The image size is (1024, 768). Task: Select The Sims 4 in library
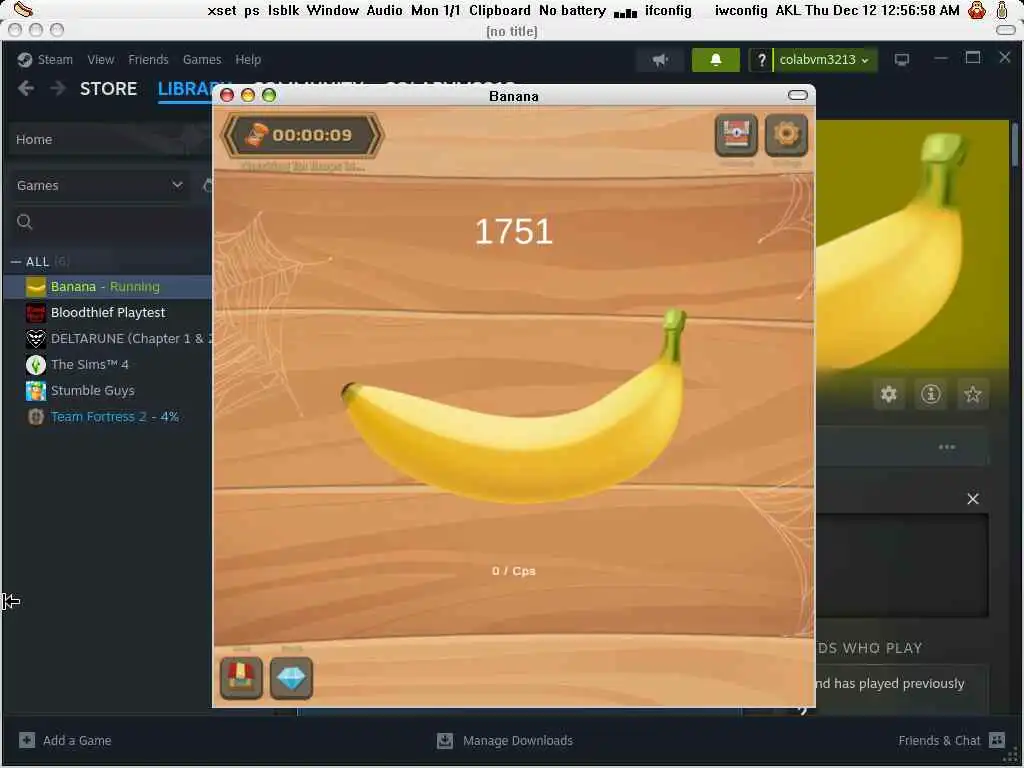108,364
